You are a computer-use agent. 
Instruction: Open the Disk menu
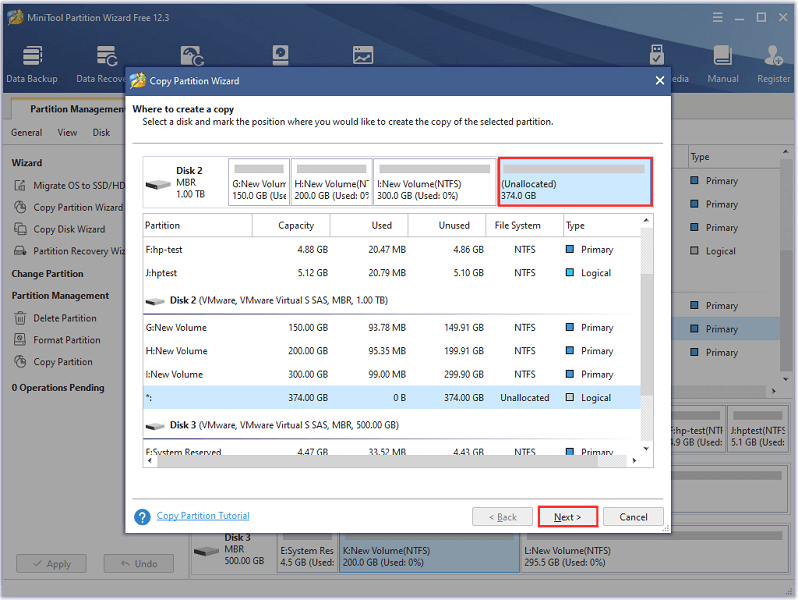coord(101,133)
